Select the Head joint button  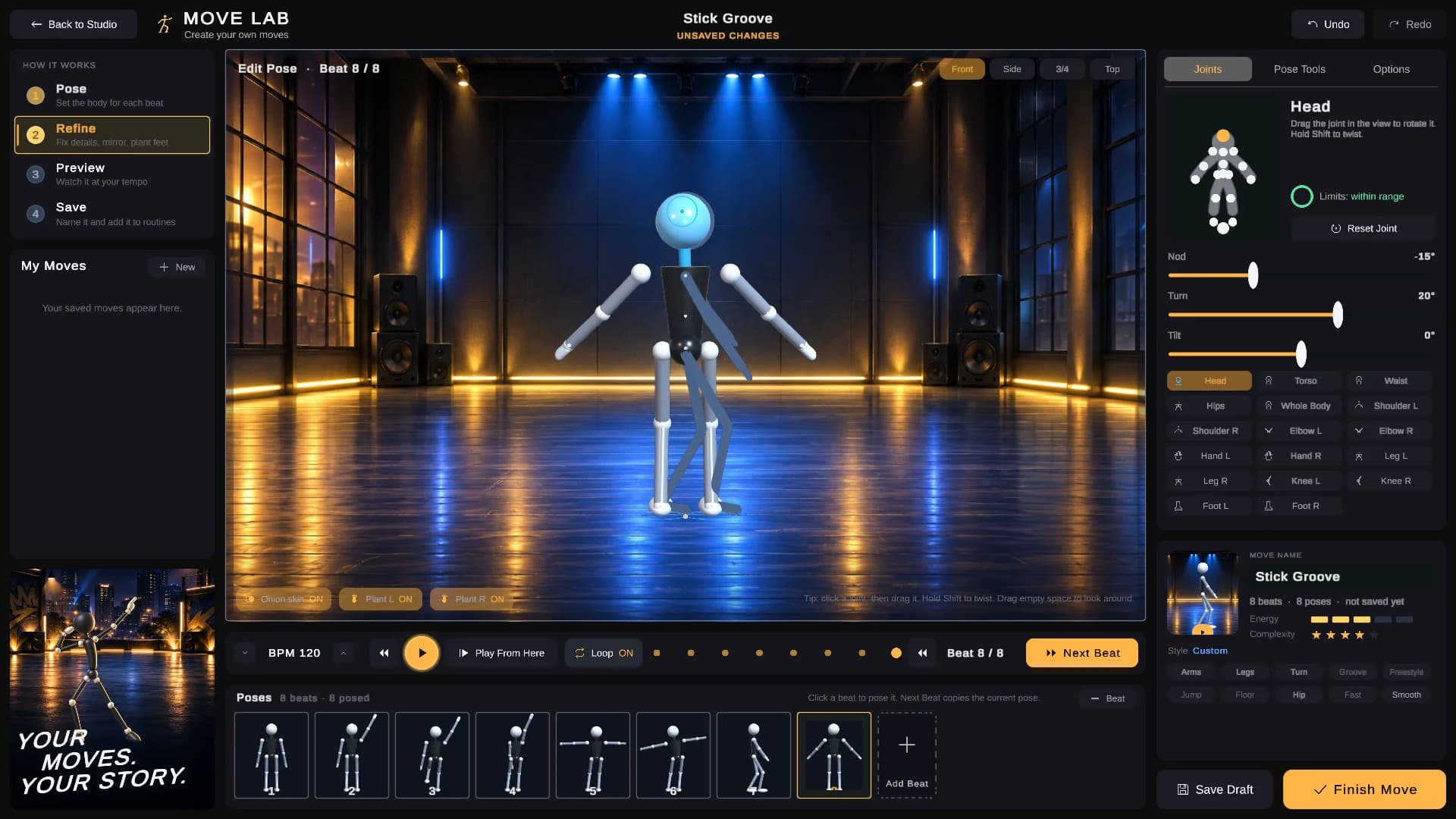click(1209, 381)
